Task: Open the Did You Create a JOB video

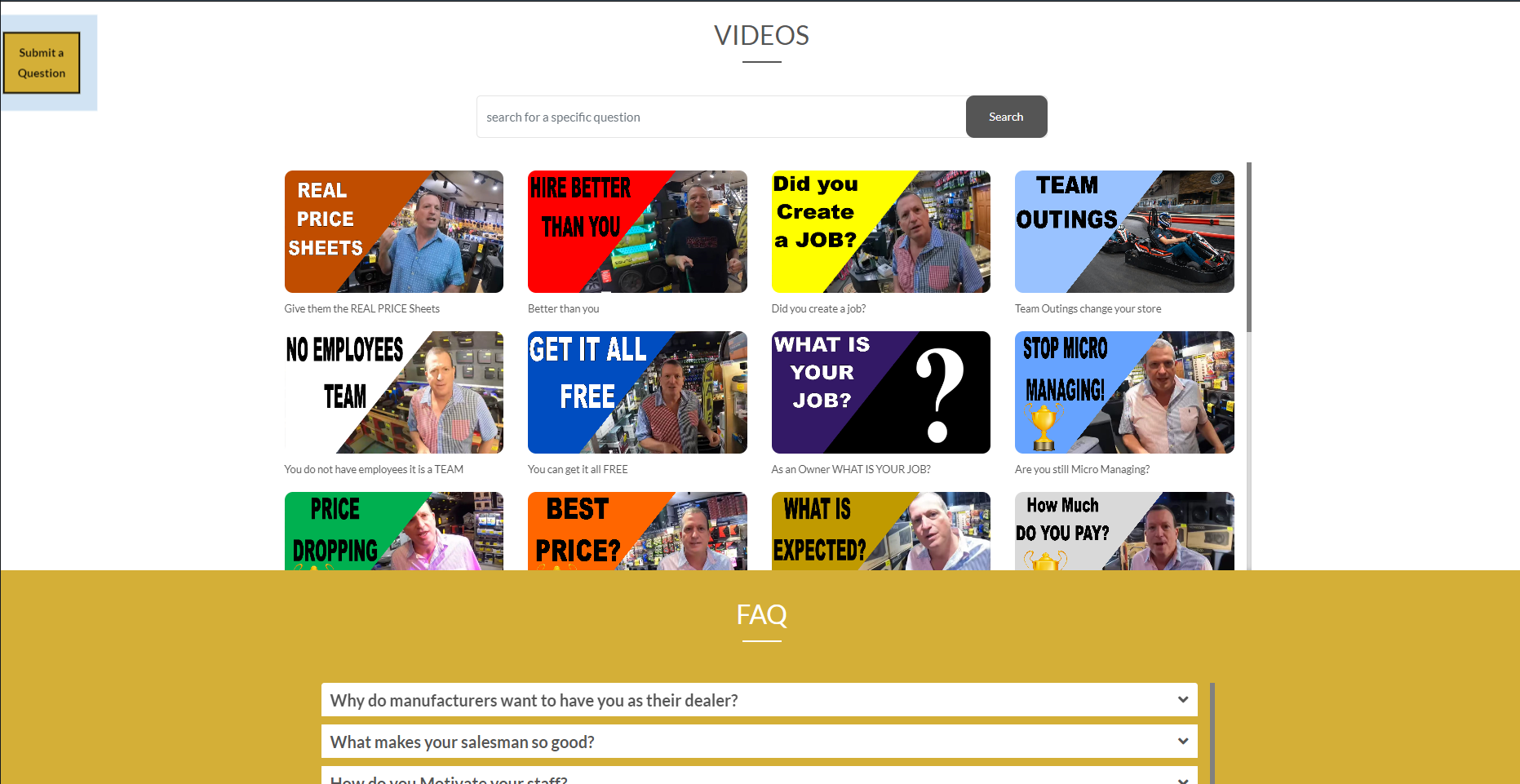Action: click(880, 232)
